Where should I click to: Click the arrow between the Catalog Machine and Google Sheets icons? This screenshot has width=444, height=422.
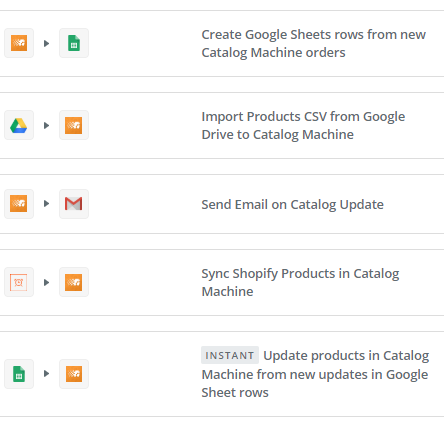pos(46,43)
